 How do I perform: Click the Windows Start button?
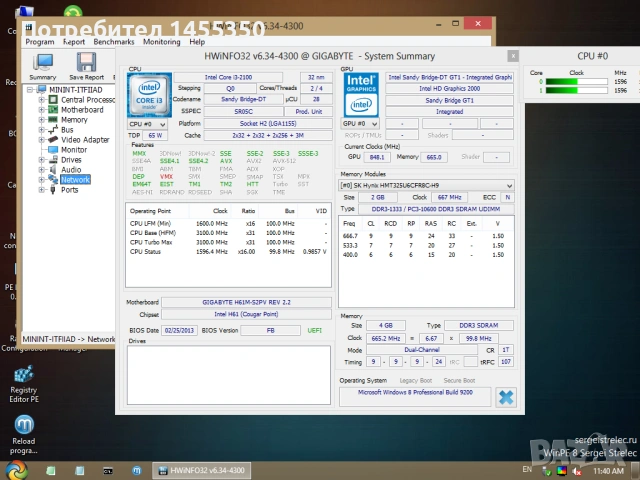pos(15,469)
